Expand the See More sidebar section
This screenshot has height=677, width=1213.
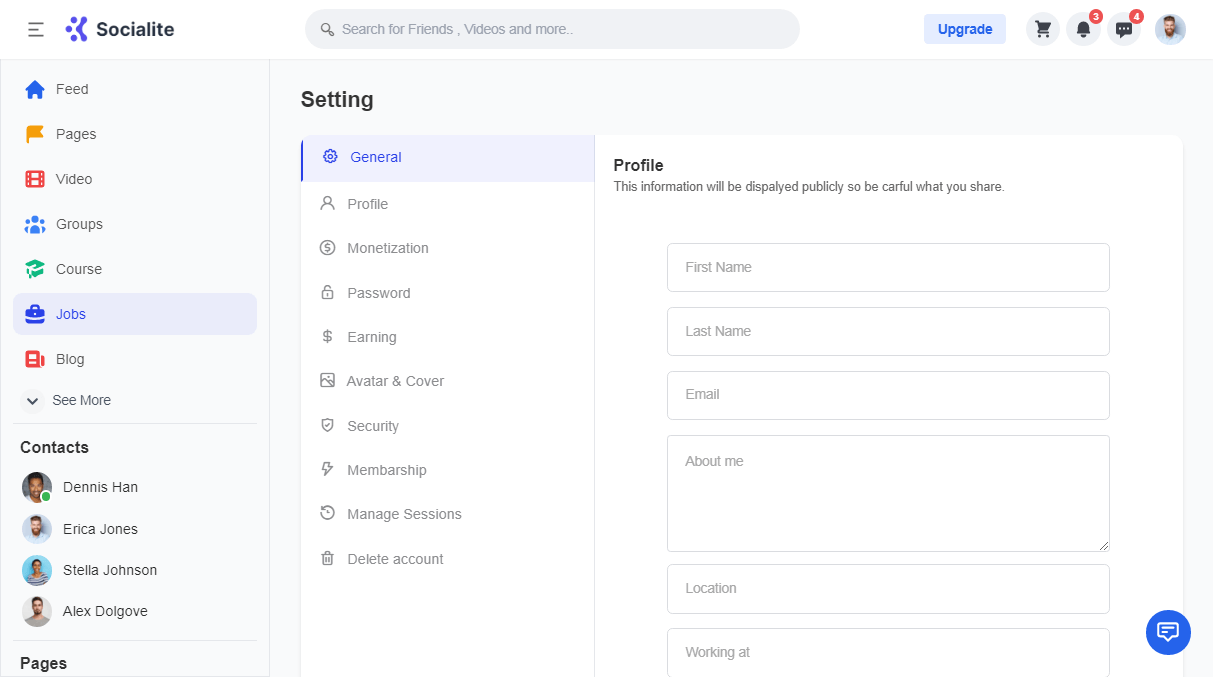pyautogui.click(x=68, y=400)
